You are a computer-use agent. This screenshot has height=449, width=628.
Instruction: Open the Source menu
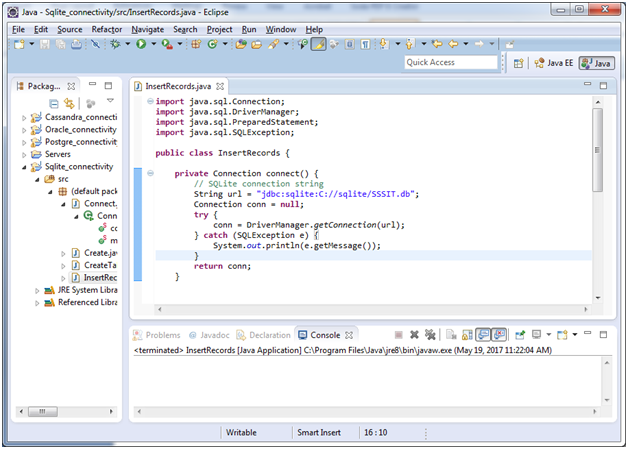[x=70, y=30]
